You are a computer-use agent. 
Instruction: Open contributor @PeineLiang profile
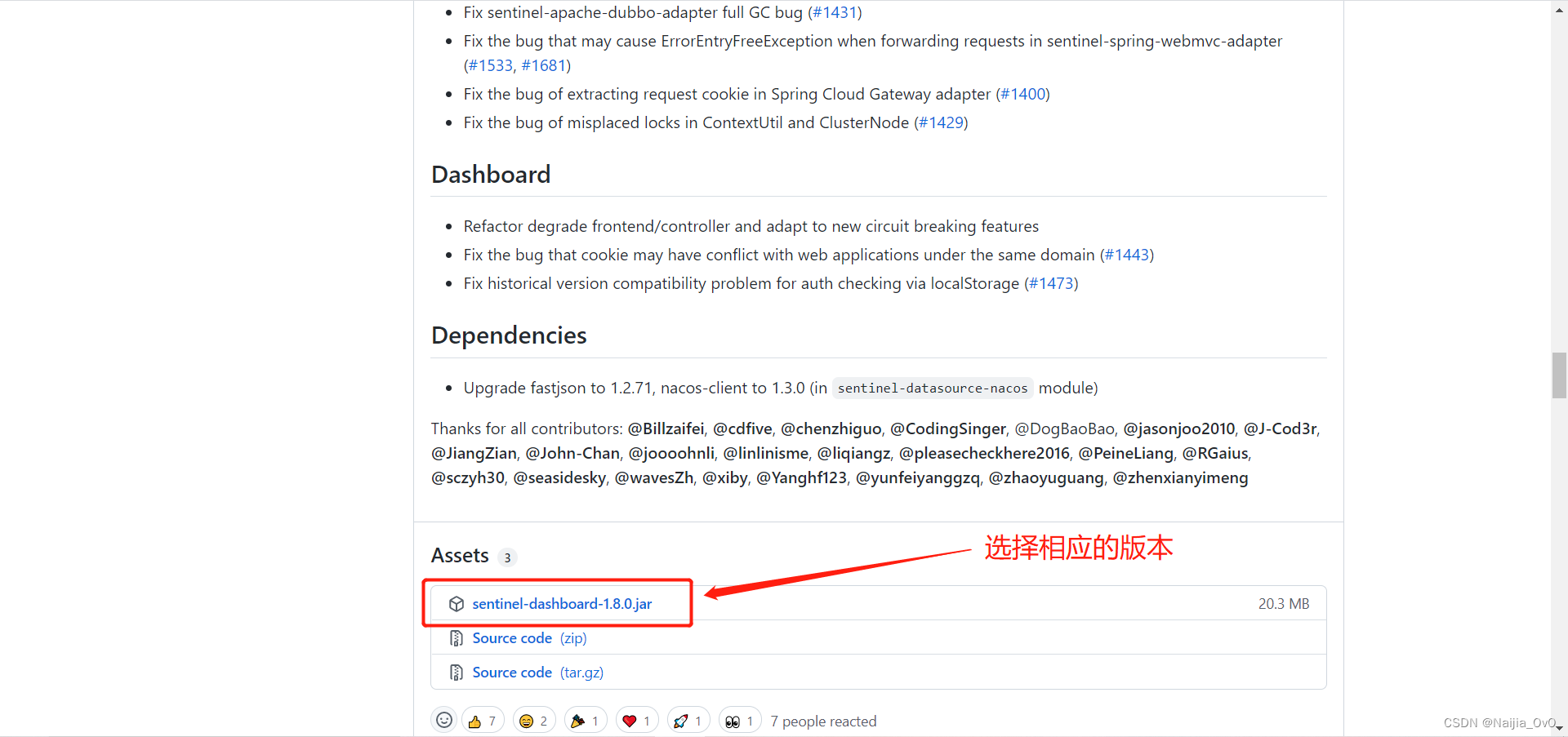click(x=1126, y=453)
